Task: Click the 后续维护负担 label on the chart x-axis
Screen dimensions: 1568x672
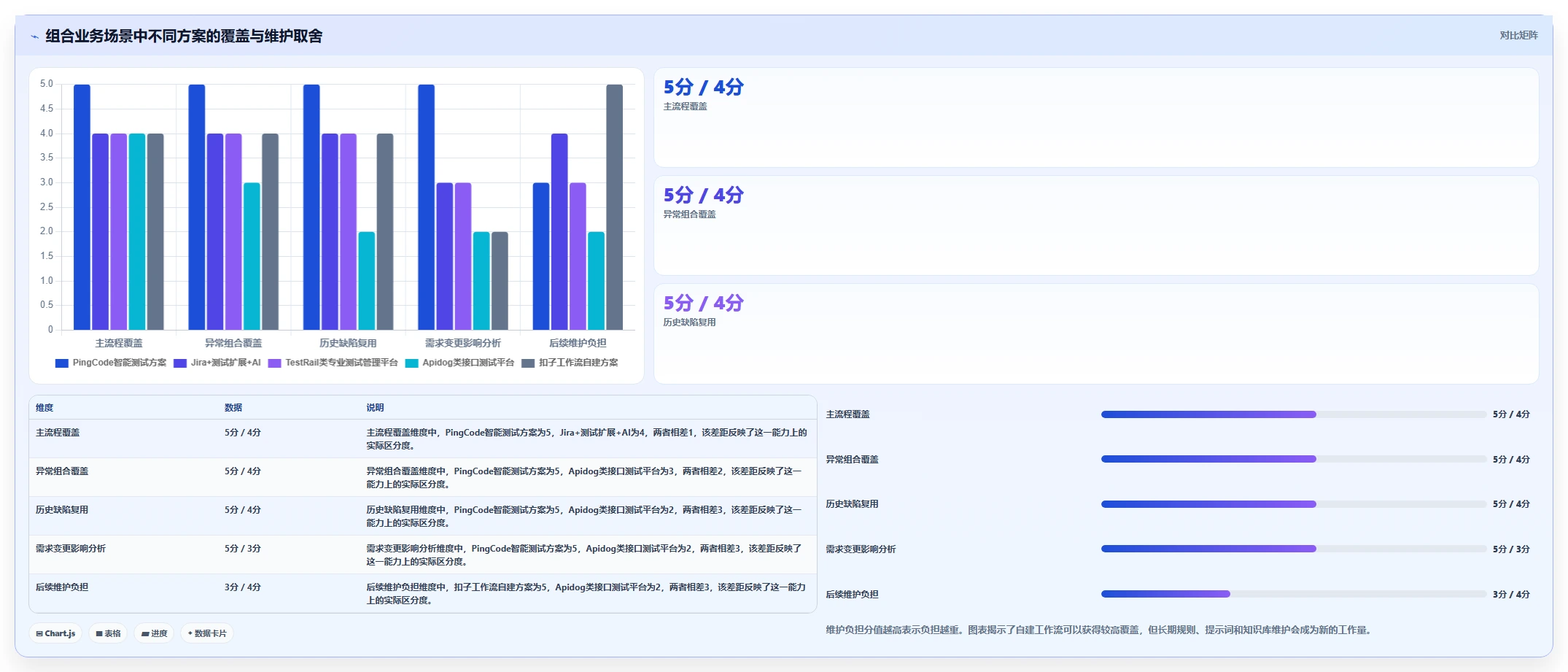Action: pos(578,343)
